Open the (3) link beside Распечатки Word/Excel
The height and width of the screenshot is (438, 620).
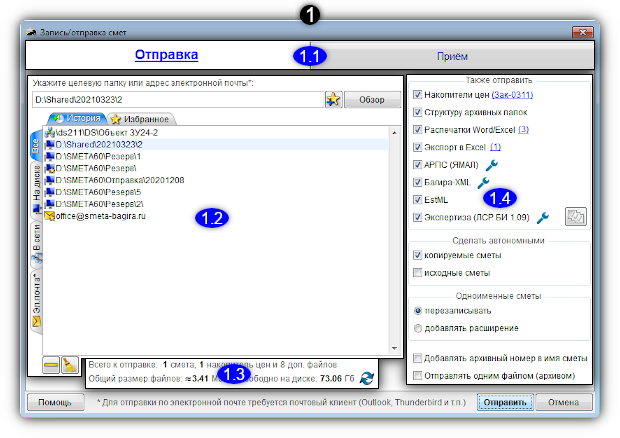click(523, 130)
